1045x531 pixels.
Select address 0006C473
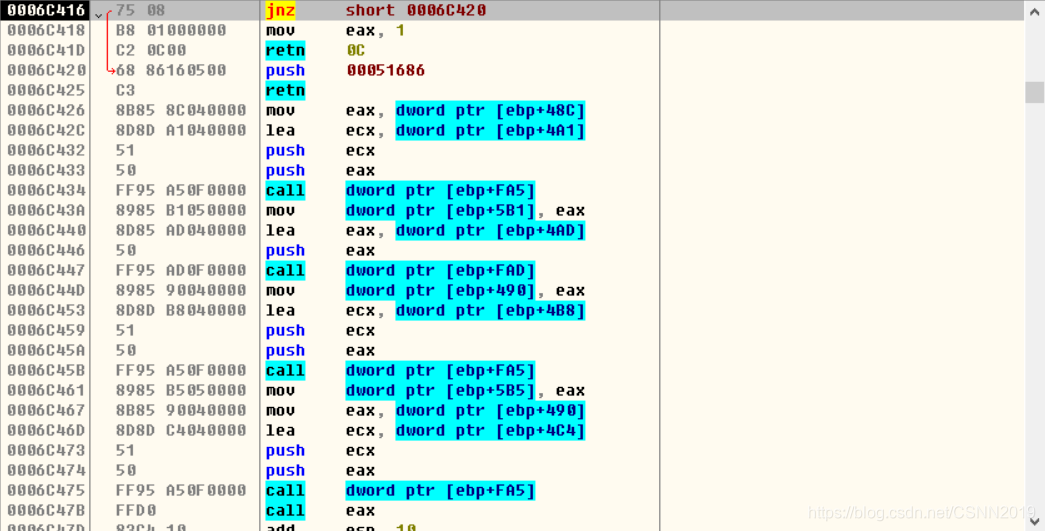pyautogui.click(x=46, y=450)
